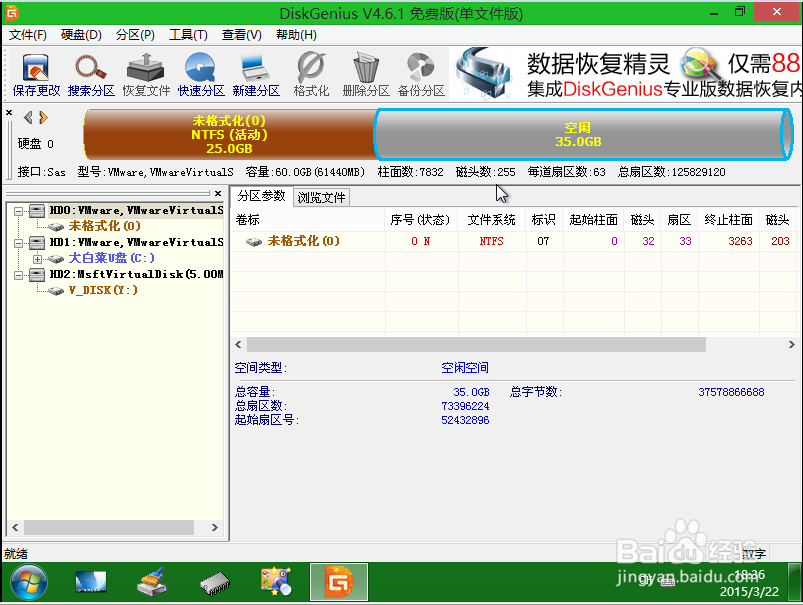Click the 空闲空间 space type value
This screenshot has width=803, height=605.
465,368
